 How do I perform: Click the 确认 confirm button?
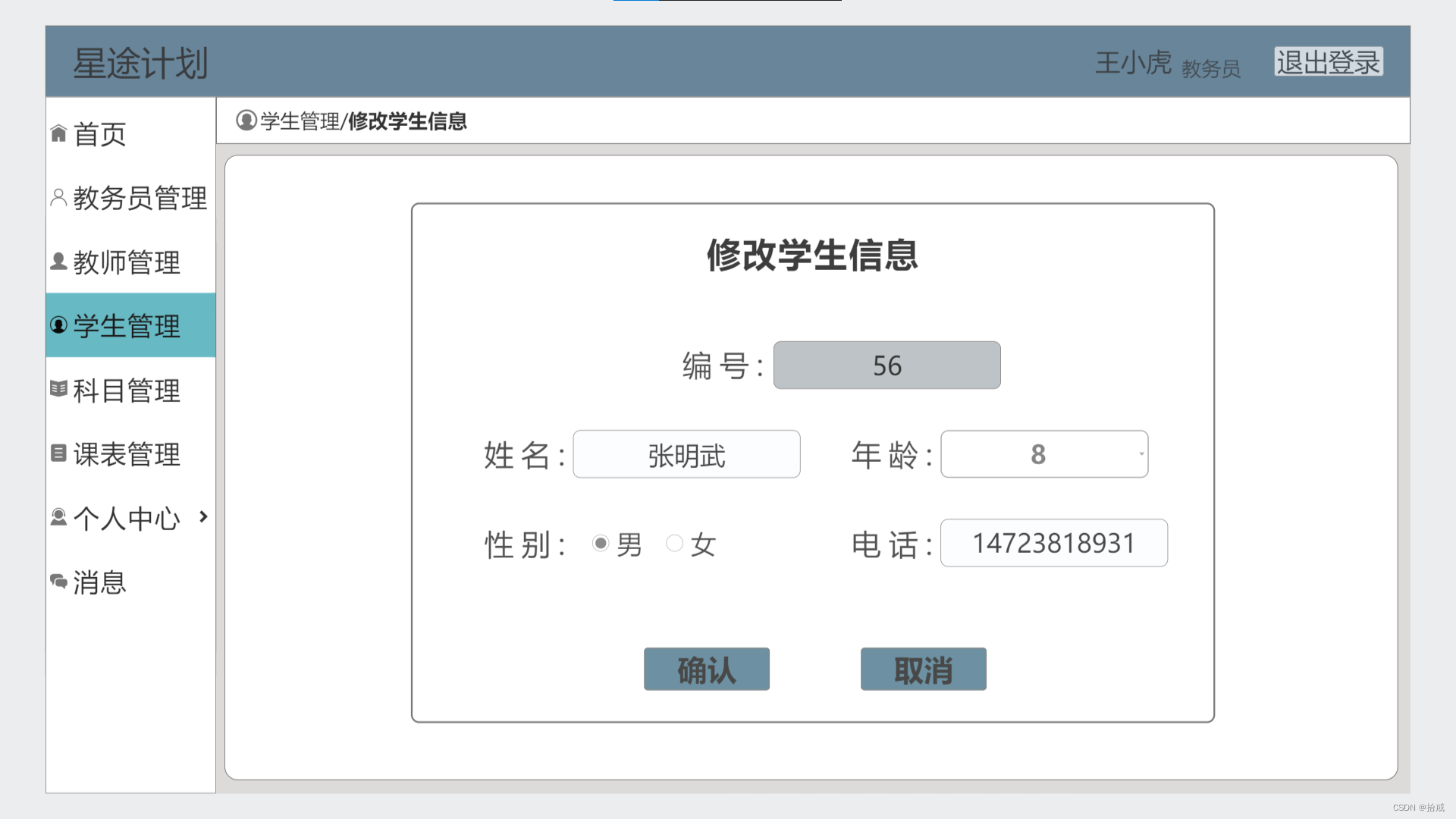[x=706, y=669]
